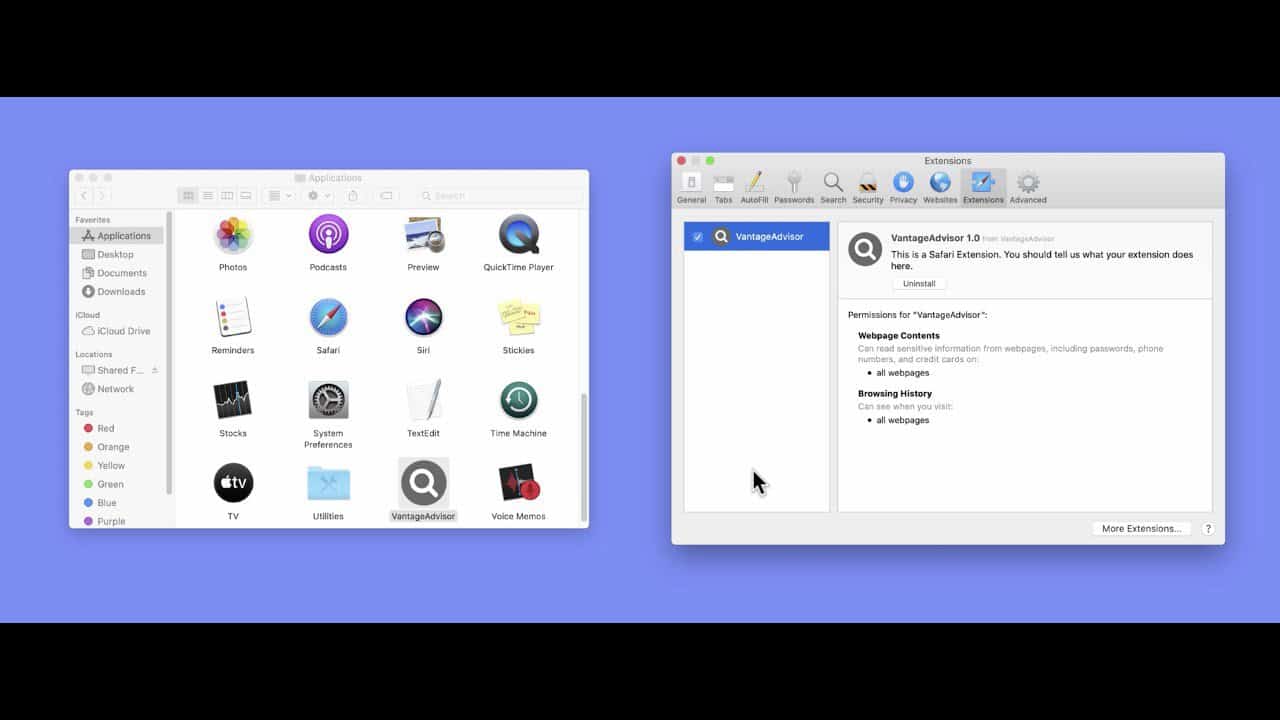1280x720 pixels.
Task: Open Desktop in the Finder sidebar
Action: tap(108, 255)
